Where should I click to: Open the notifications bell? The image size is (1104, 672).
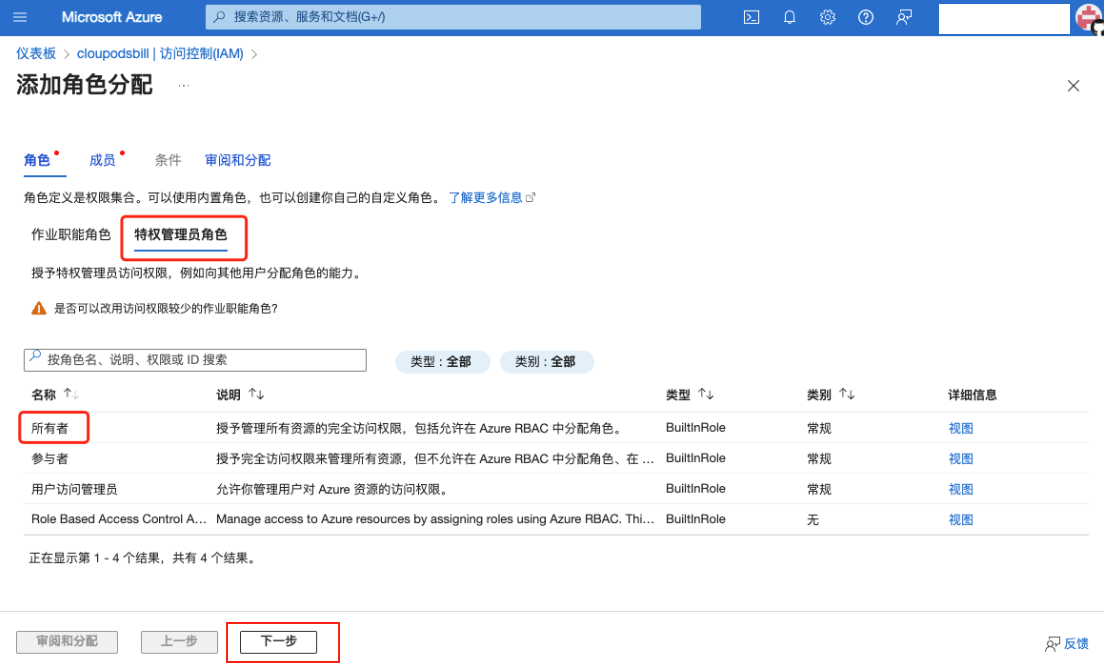789,17
